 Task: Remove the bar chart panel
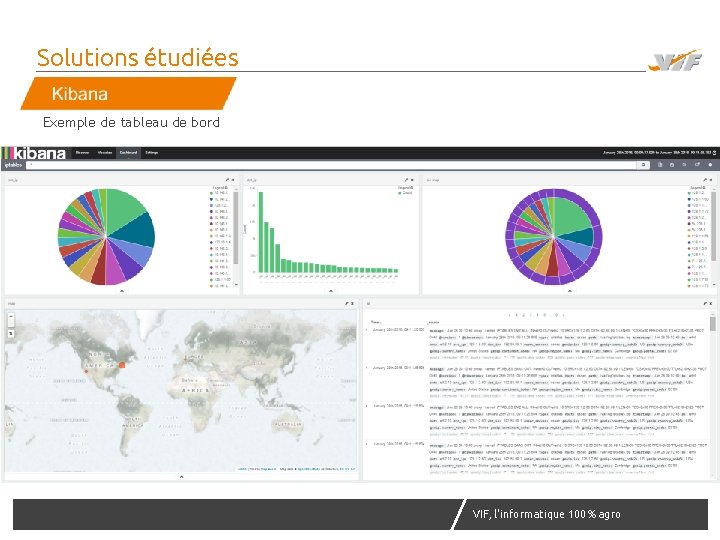click(412, 180)
